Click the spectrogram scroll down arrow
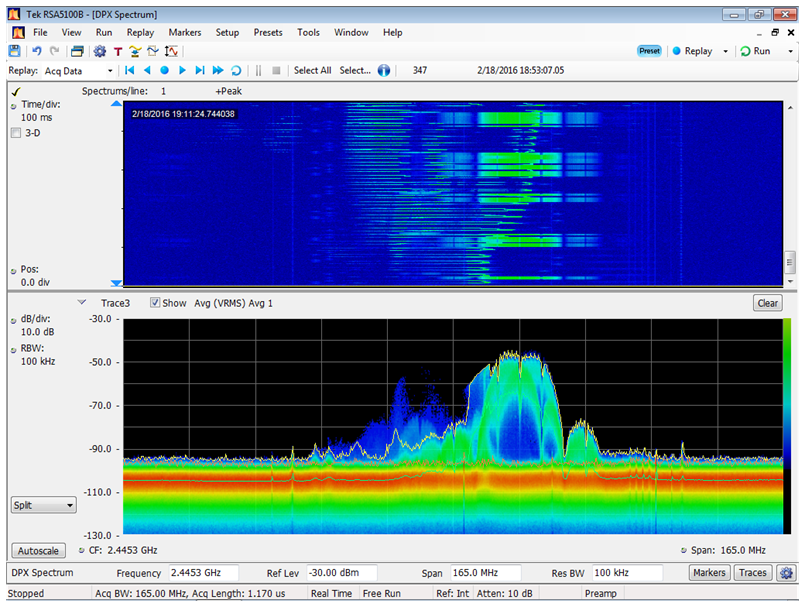This screenshot has height=607, width=805. tap(116, 283)
